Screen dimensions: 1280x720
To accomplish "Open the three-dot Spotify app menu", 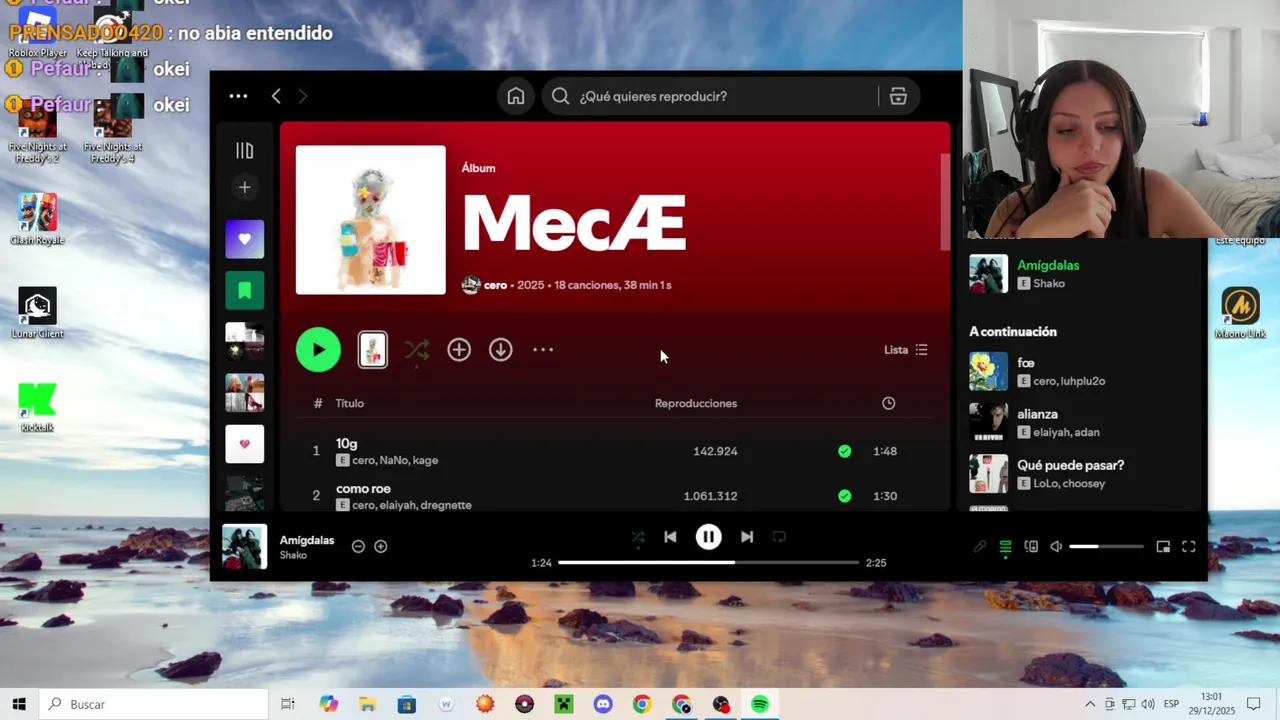I will [238, 96].
